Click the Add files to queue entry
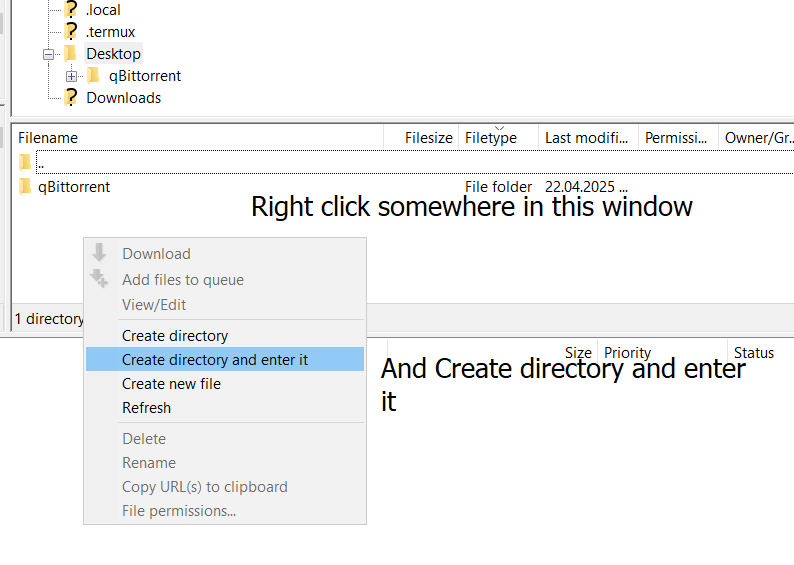This screenshot has width=794, height=565. tap(225, 279)
